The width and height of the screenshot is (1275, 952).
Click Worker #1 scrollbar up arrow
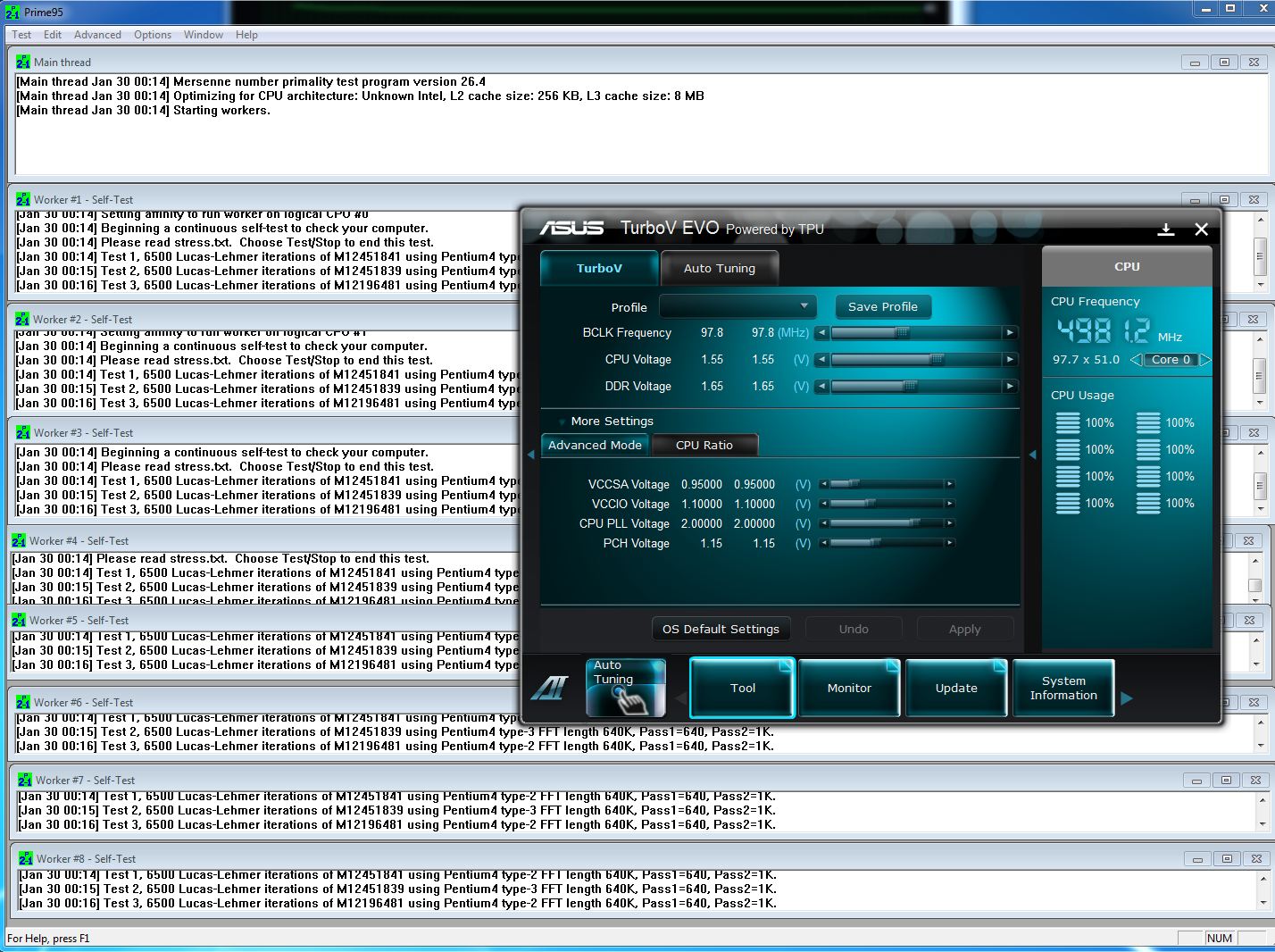(x=1261, y=219)
